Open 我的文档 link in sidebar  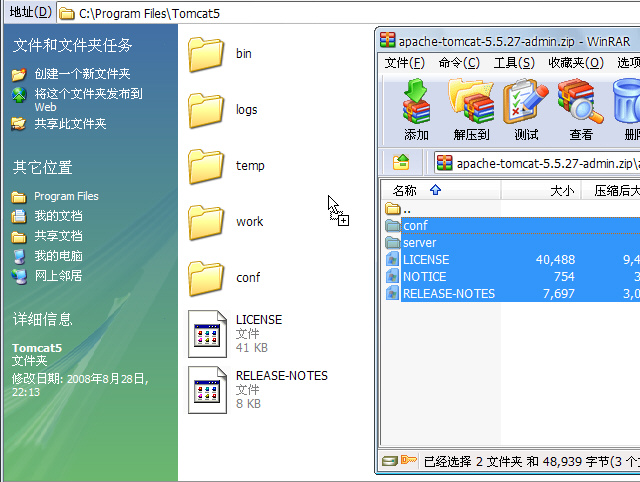58,216
